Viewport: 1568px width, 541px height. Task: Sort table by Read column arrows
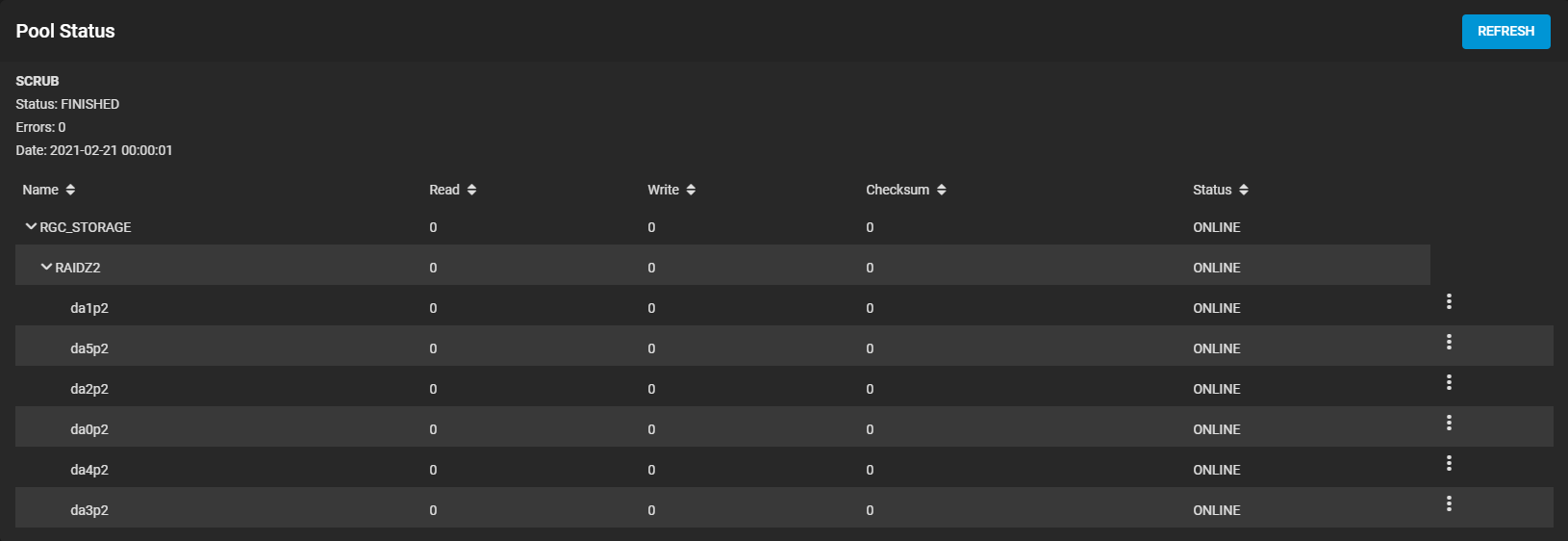471,190
